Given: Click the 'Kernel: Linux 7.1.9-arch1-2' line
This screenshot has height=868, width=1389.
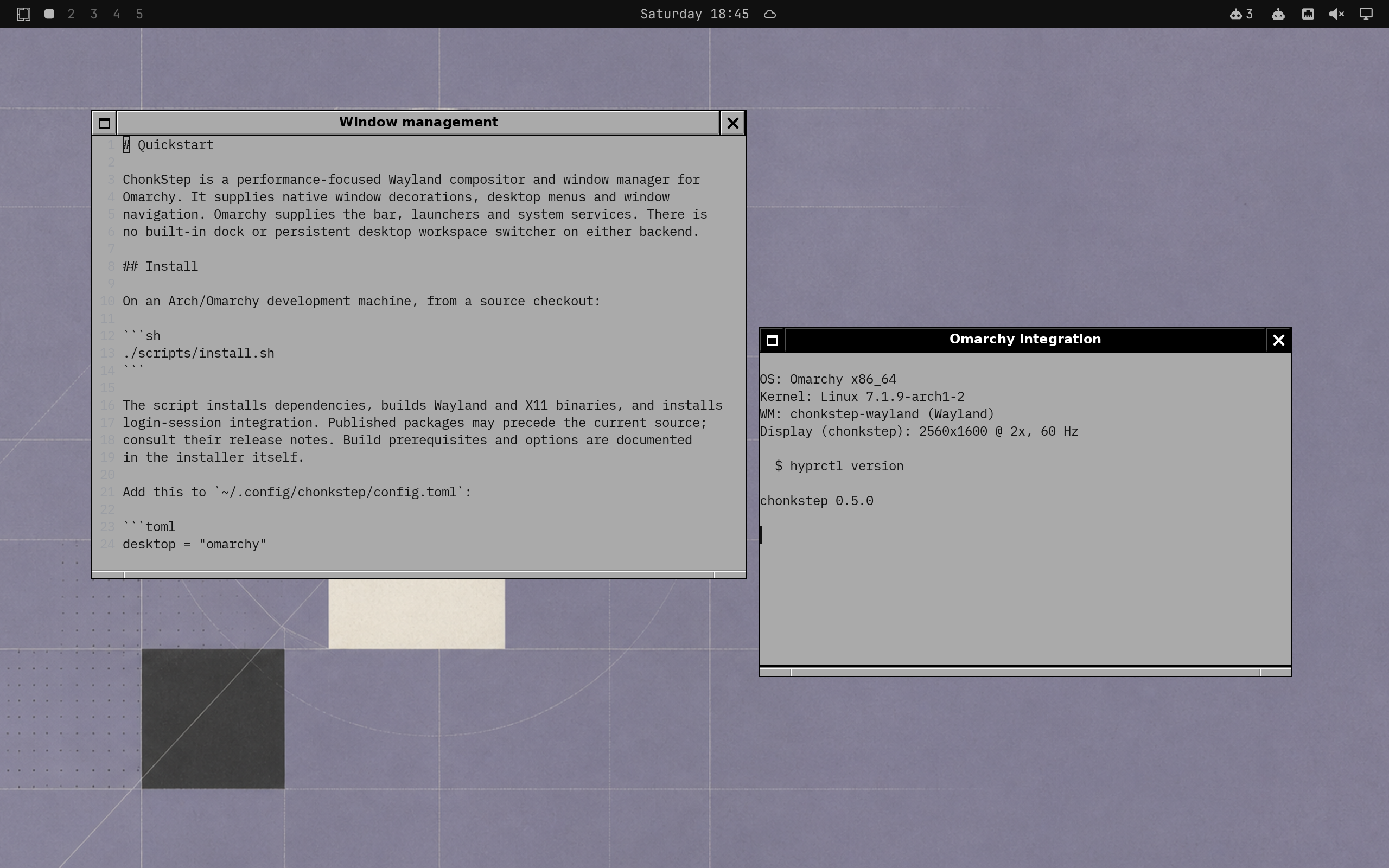Looking at the screenshot, I should [x=862, y=397].
